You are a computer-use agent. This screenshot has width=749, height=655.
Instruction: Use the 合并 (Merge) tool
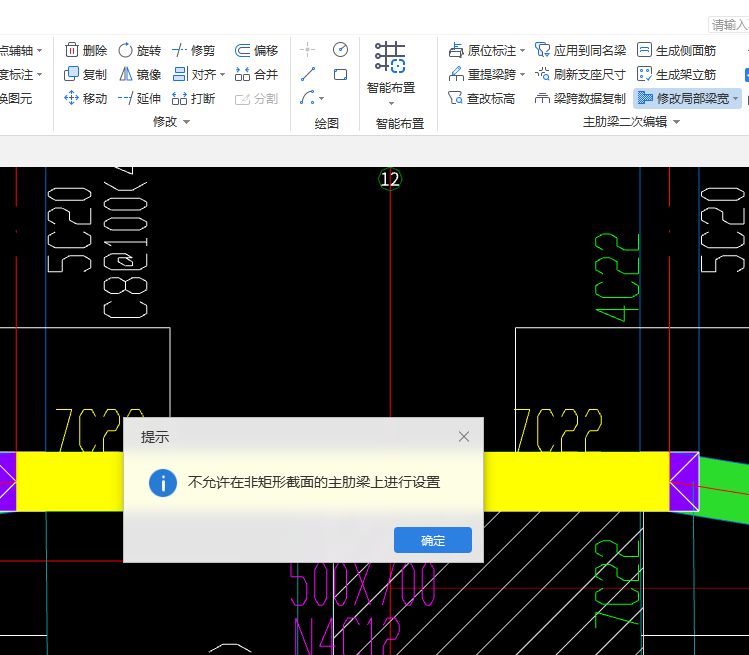coord(256,75)
